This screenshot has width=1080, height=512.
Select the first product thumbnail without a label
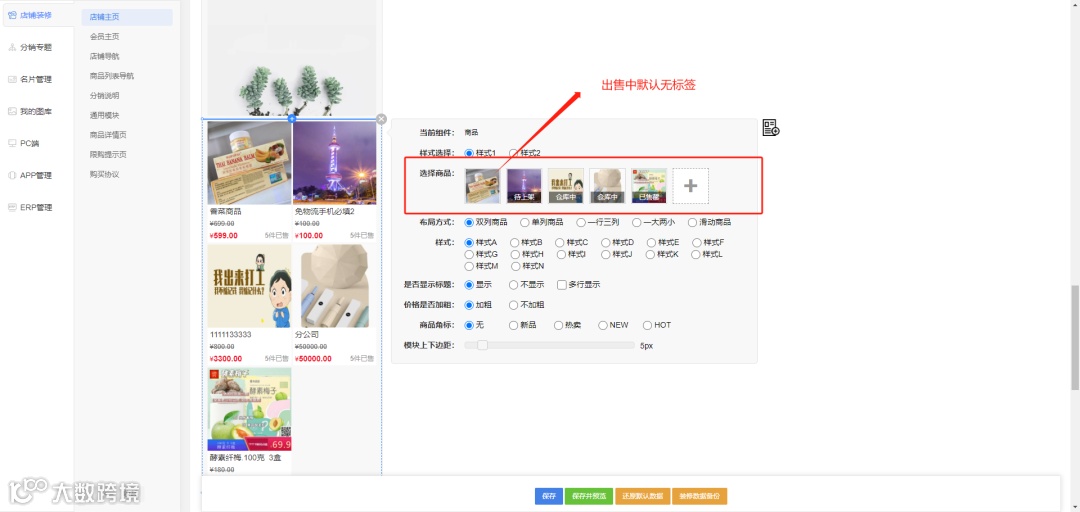tap(483, 186)
